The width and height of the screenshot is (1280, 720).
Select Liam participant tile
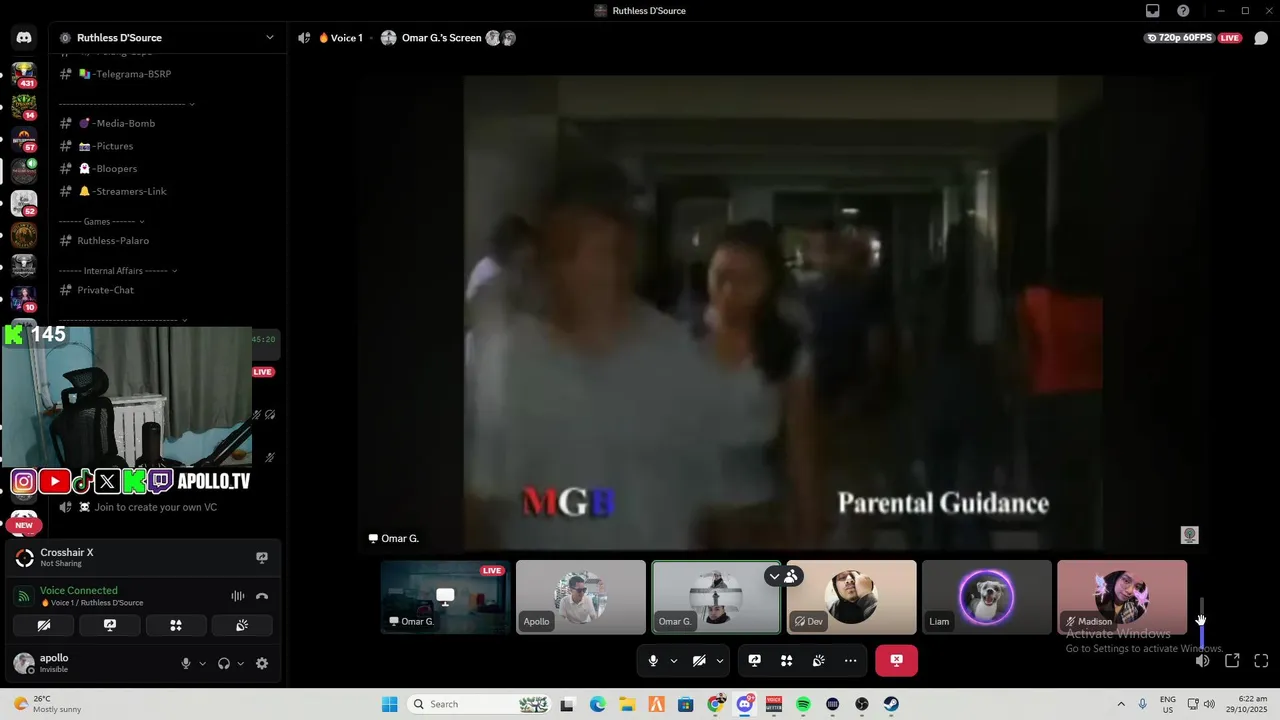click(987, 597)
